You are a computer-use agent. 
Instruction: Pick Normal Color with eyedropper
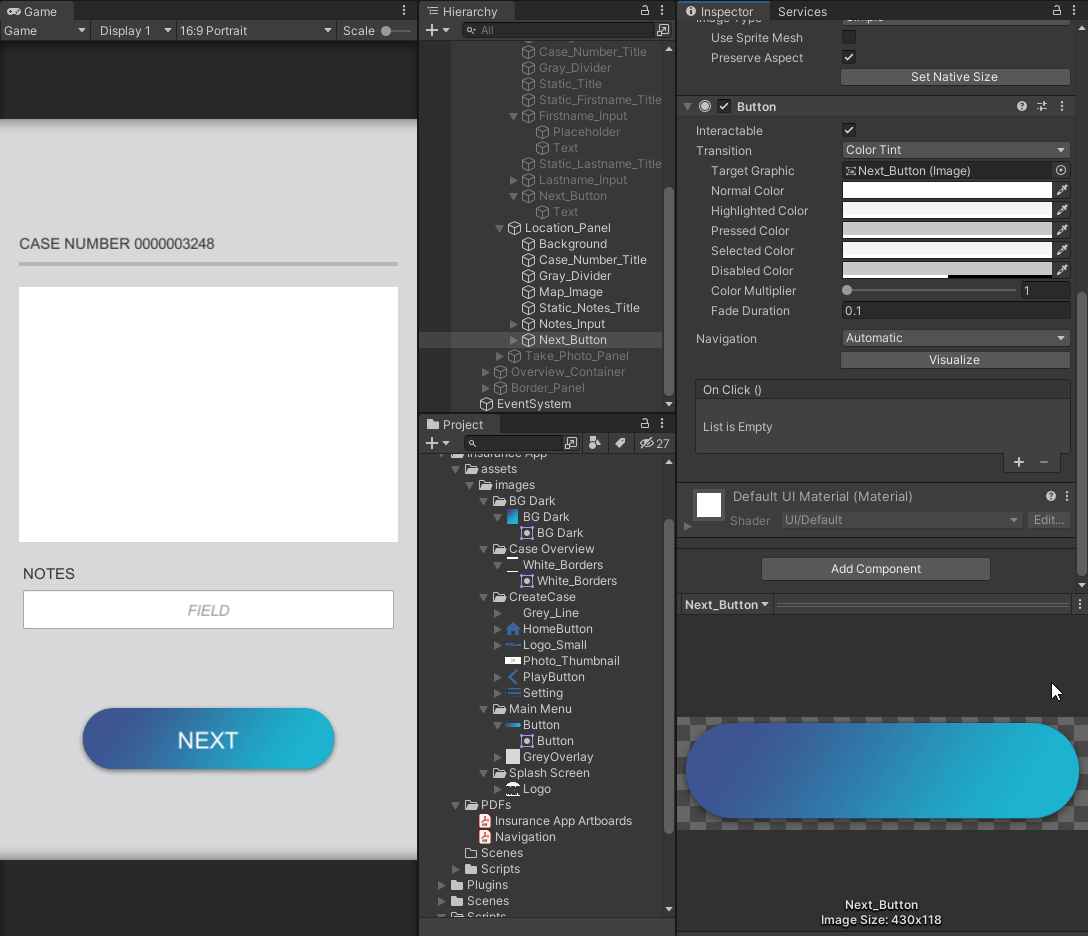(x=1062, y=190)
